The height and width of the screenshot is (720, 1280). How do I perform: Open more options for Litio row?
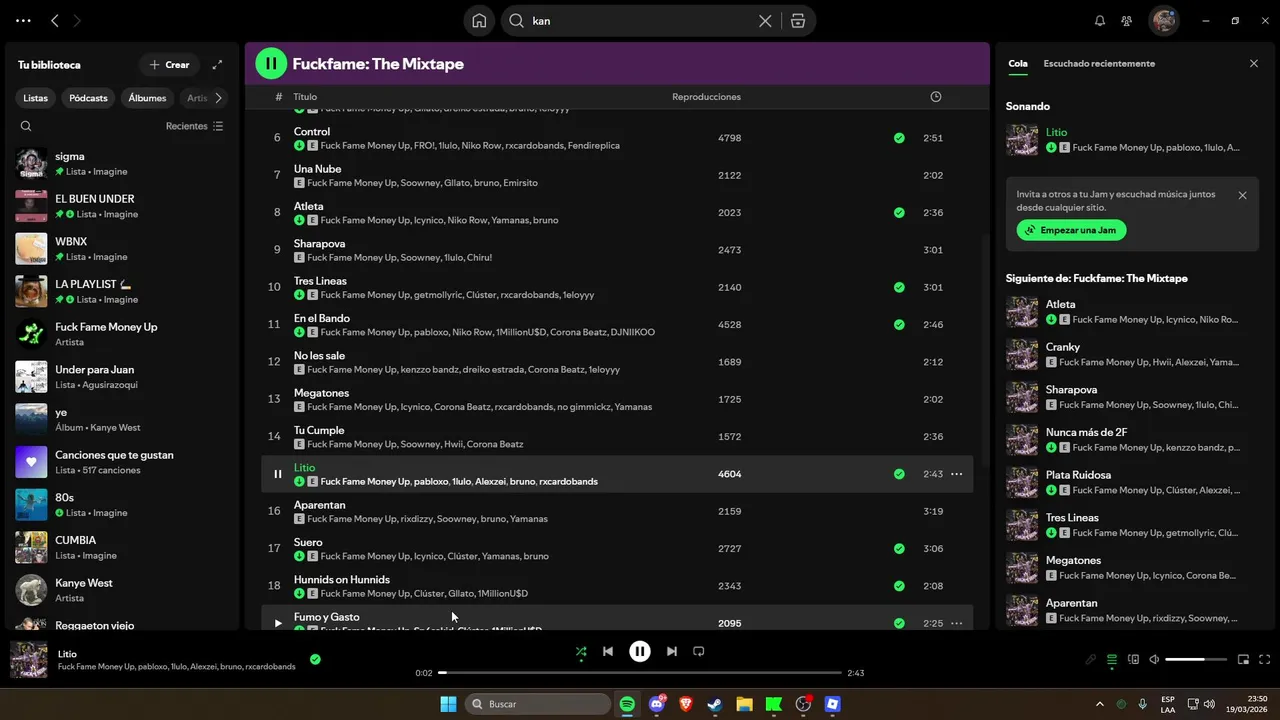(x=956, y=474)
